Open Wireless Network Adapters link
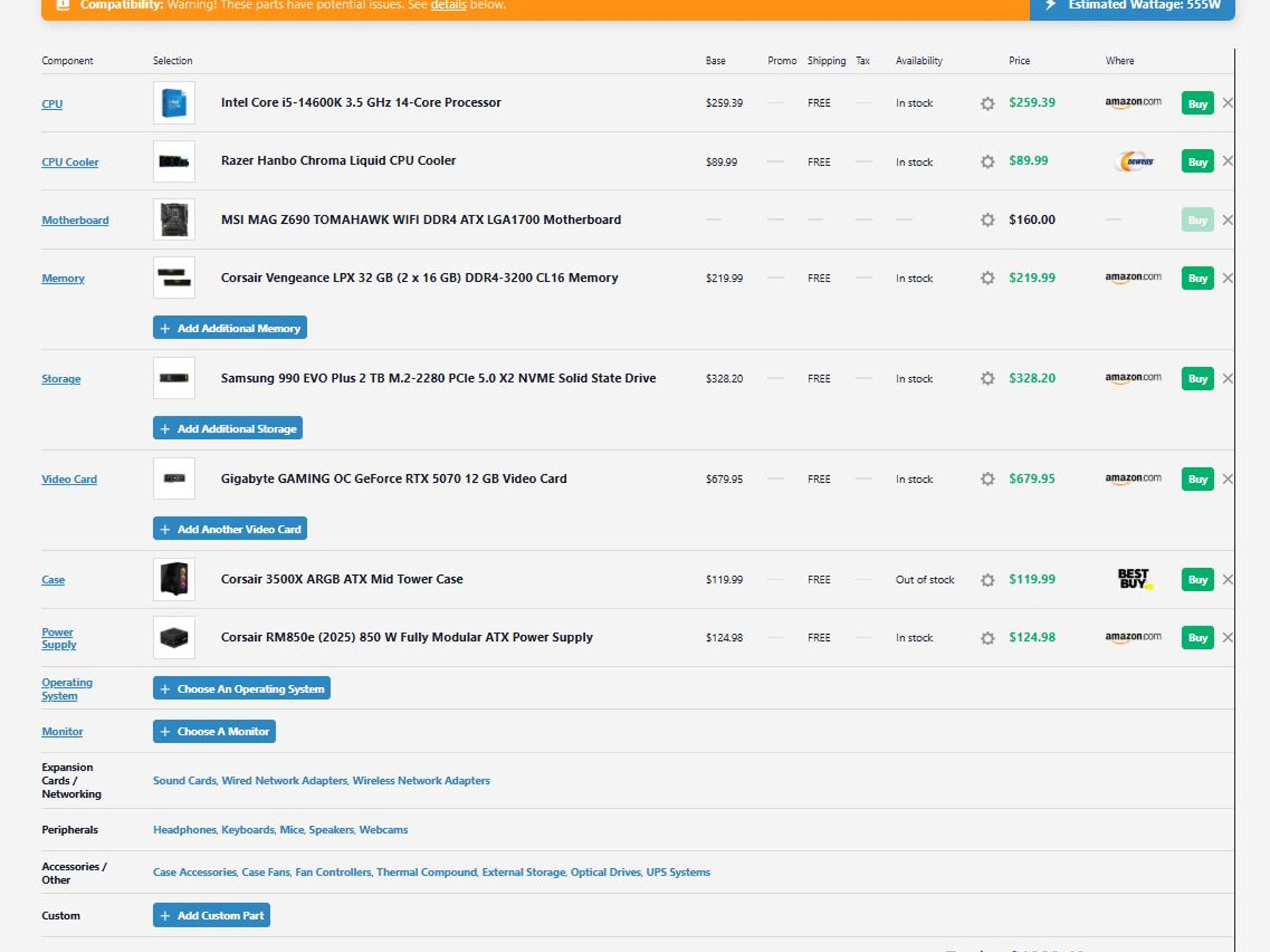1270x952 pixels. pos(421,780)
